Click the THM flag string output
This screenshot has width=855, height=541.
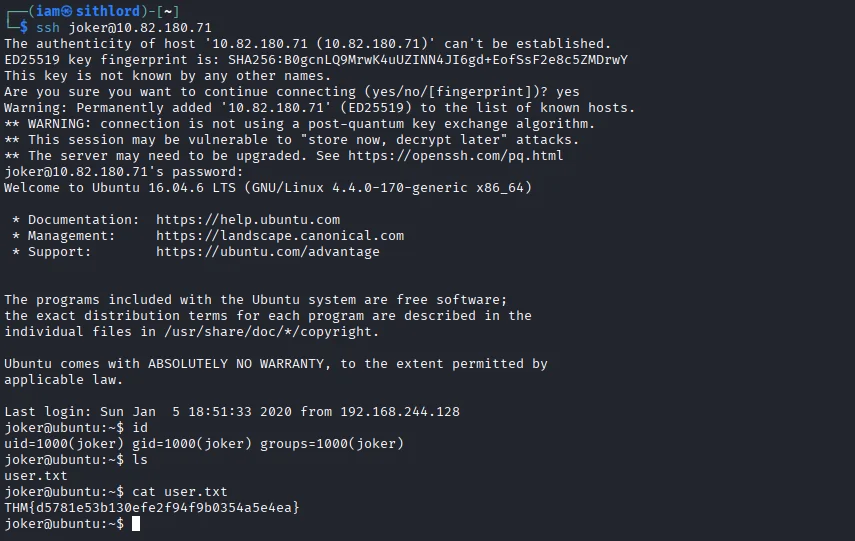point(152,508)
